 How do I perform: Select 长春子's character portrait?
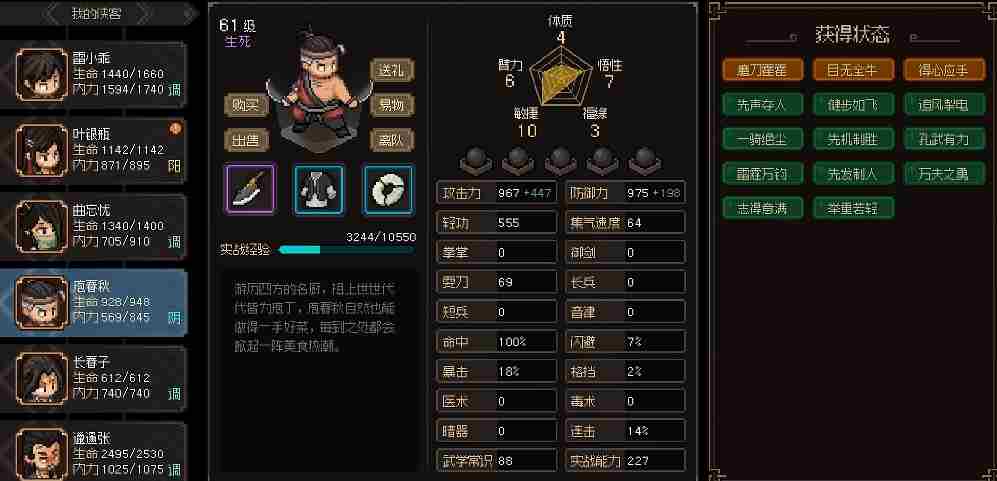[x=41, y=378]
